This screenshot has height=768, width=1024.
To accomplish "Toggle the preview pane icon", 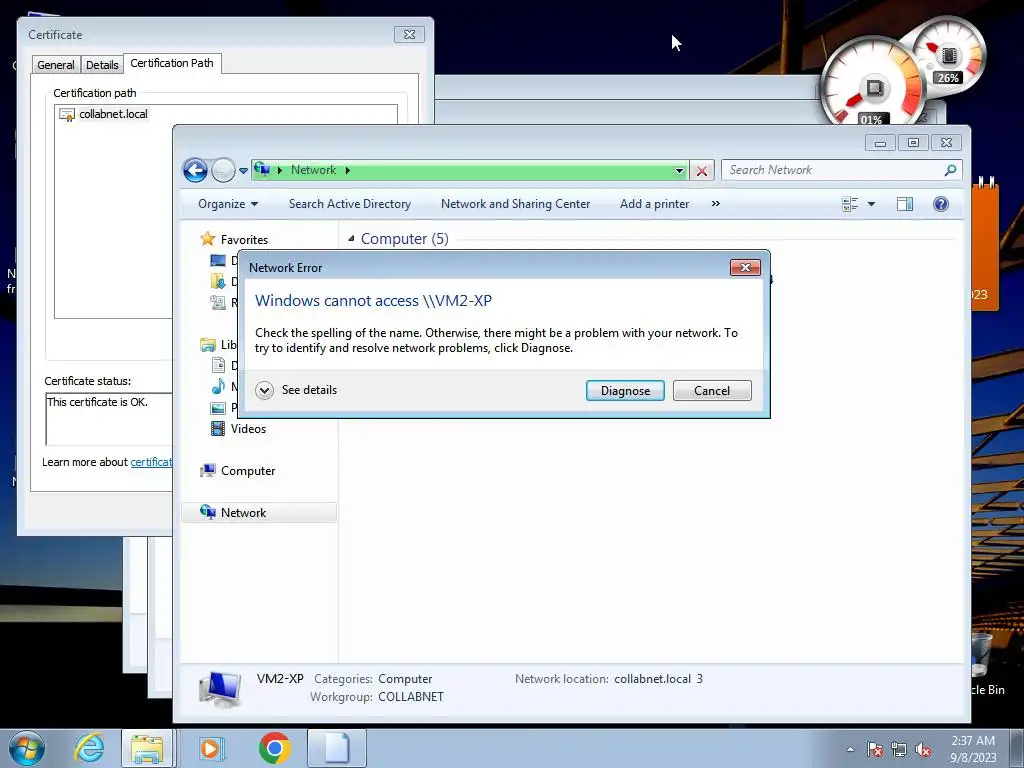I will pyautogui.click(x=904, y=204).
